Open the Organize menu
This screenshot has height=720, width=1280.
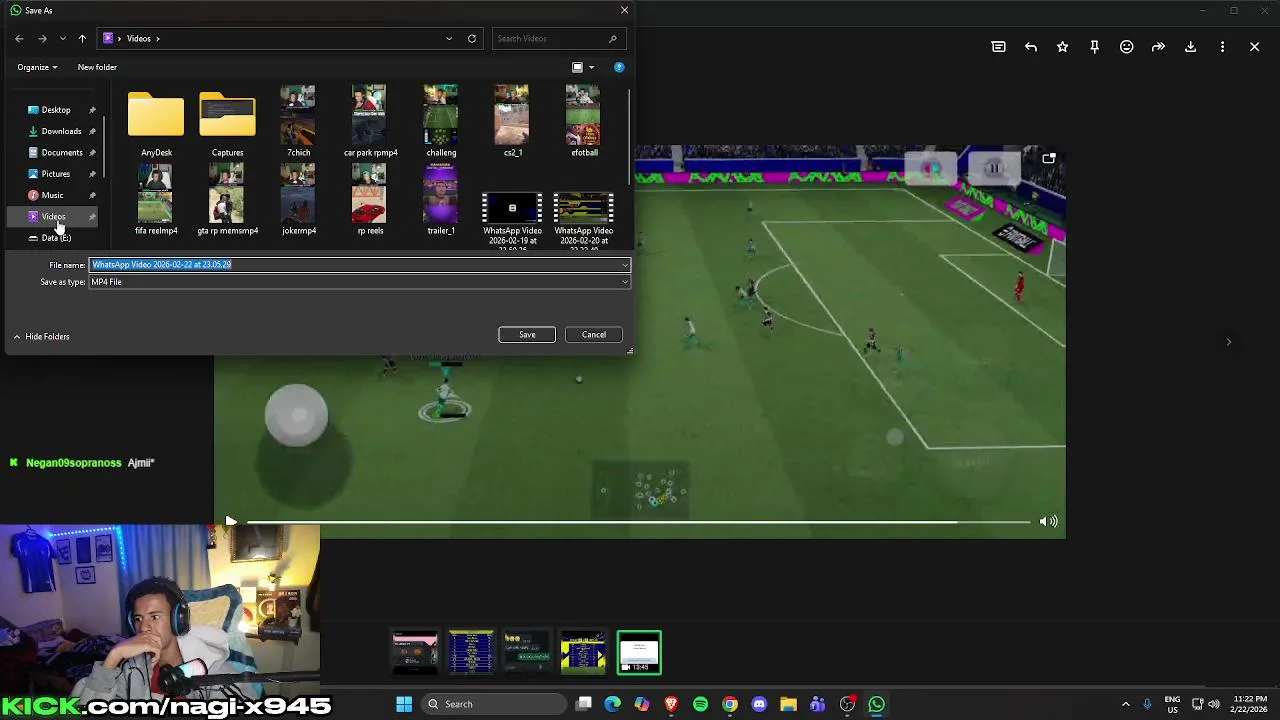(x=37, y=67)
